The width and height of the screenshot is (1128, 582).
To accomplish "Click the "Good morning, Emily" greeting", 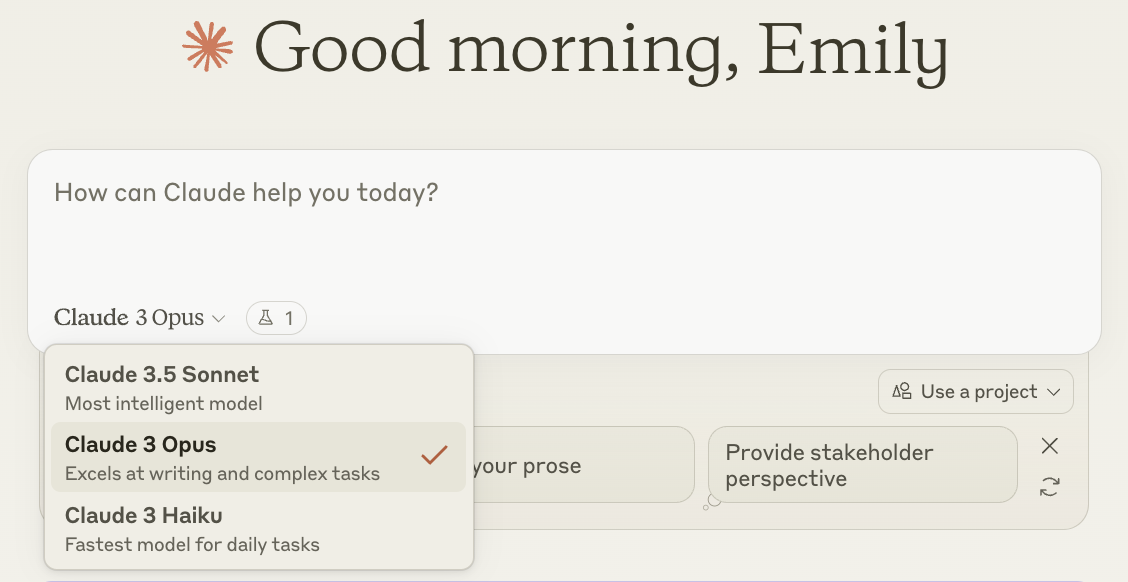I will [x=600, y=48].
